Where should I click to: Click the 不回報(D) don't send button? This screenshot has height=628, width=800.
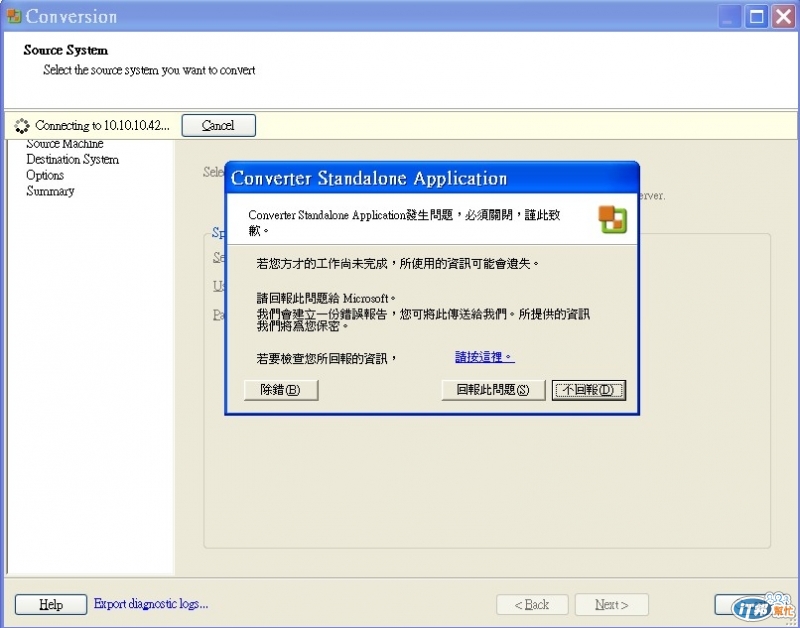(x=588, y=390)
